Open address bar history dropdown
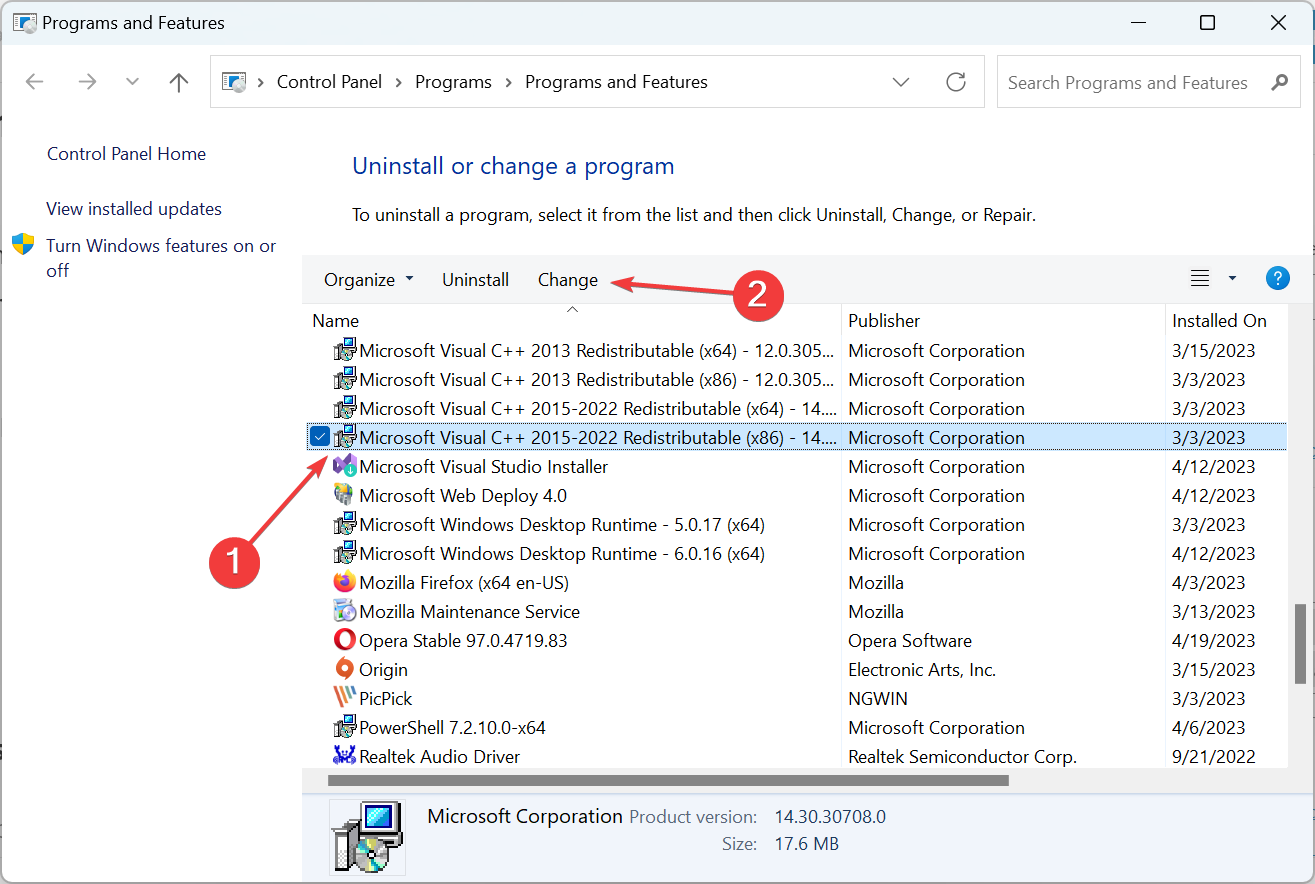Screen dimensions: 1315x884 coord(901,82)
